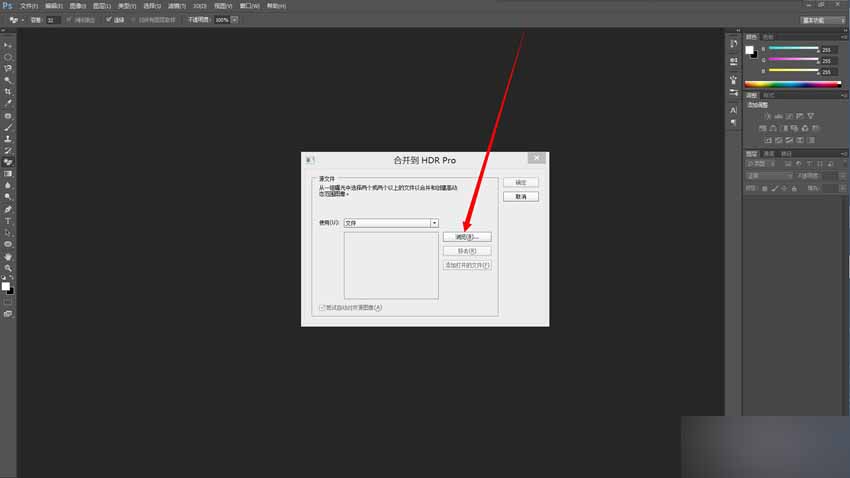Select the Hand tool
Viewport: 850px width, 478px height.
point(8,256)
